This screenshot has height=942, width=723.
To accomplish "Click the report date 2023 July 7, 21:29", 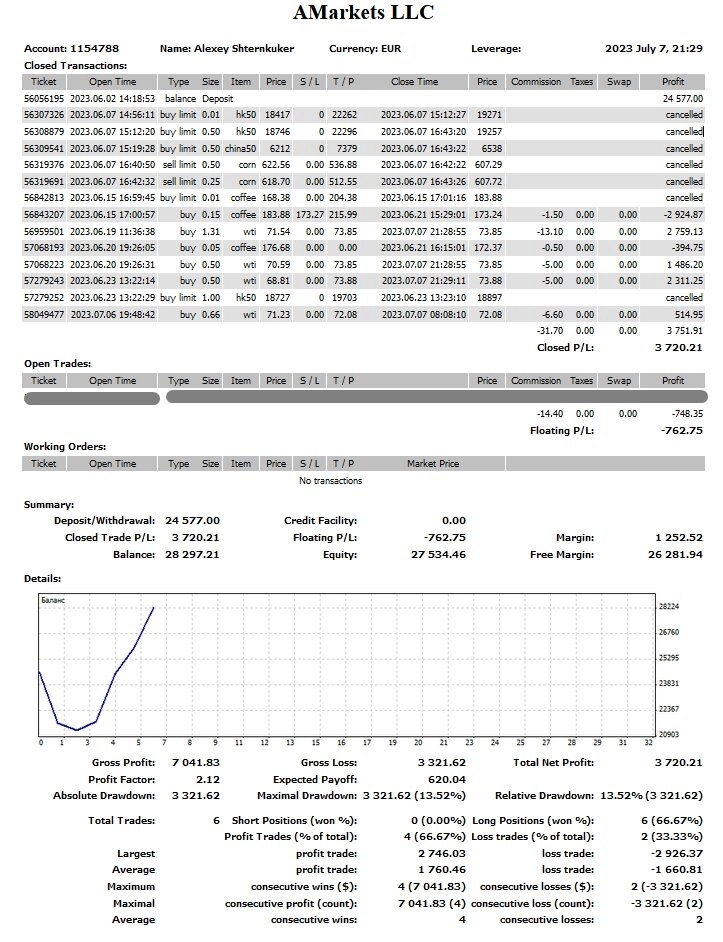I will 654,48.
